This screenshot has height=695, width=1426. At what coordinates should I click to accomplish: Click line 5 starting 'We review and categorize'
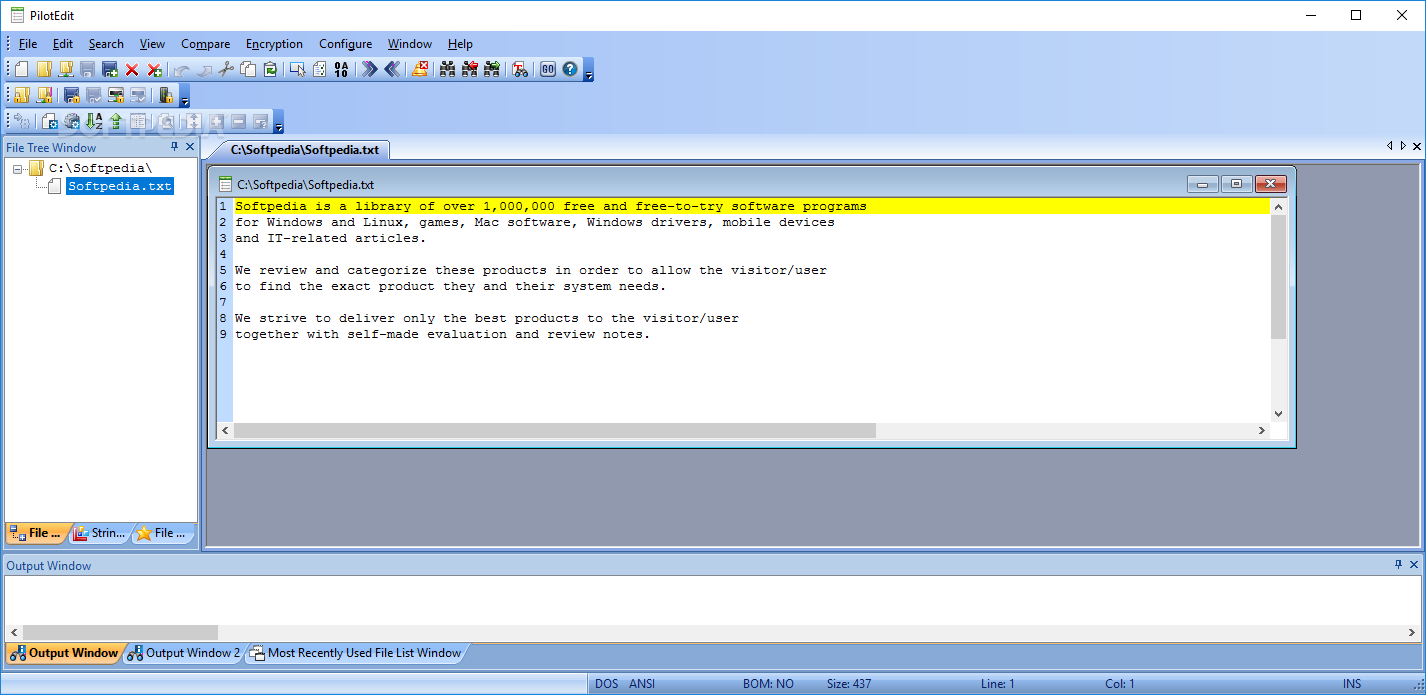(531, 270)
